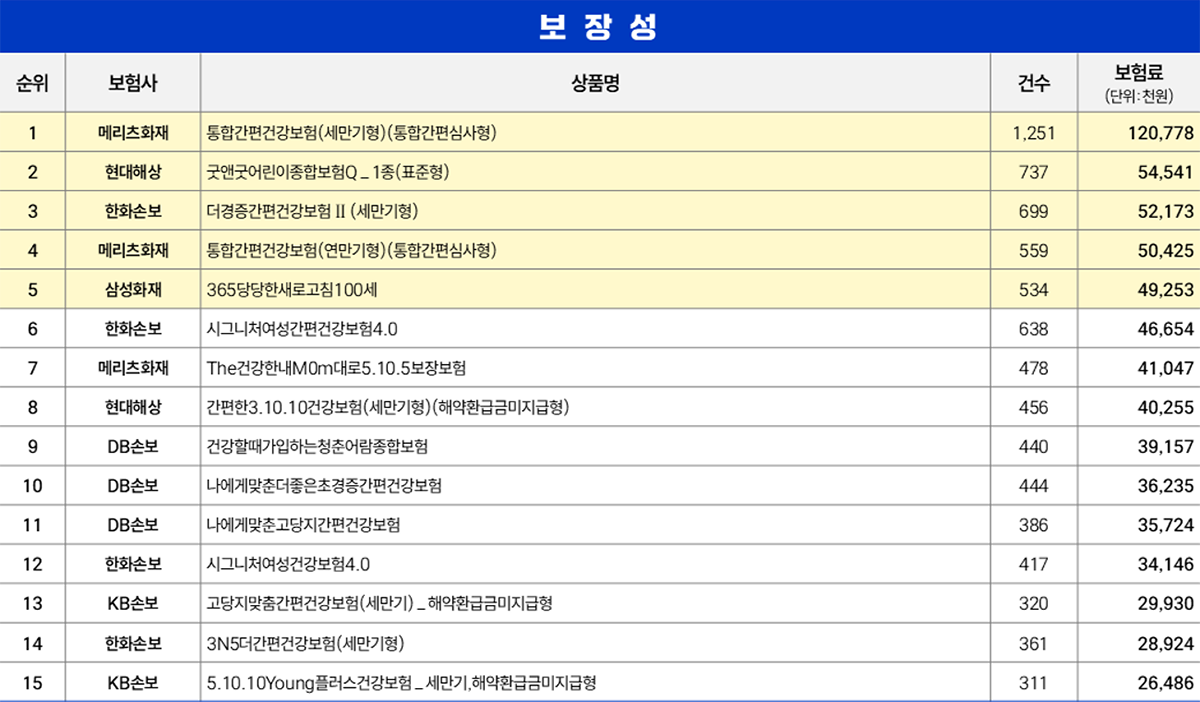Click DB손보 insurer in rank 10 row
This screenshot has width=1200, height=702.
pyautogui.click(x=133, y=486)
